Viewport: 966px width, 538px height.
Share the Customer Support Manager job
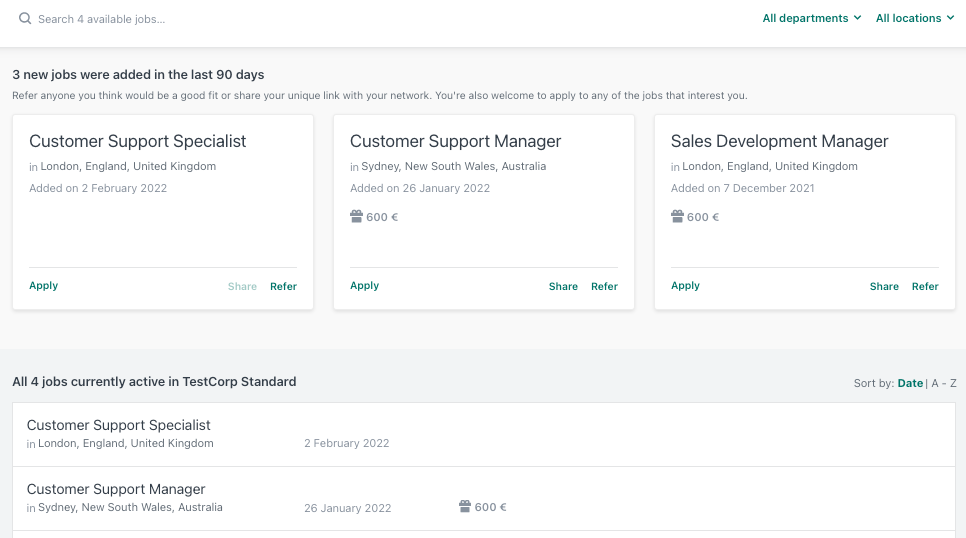(563, 286)
